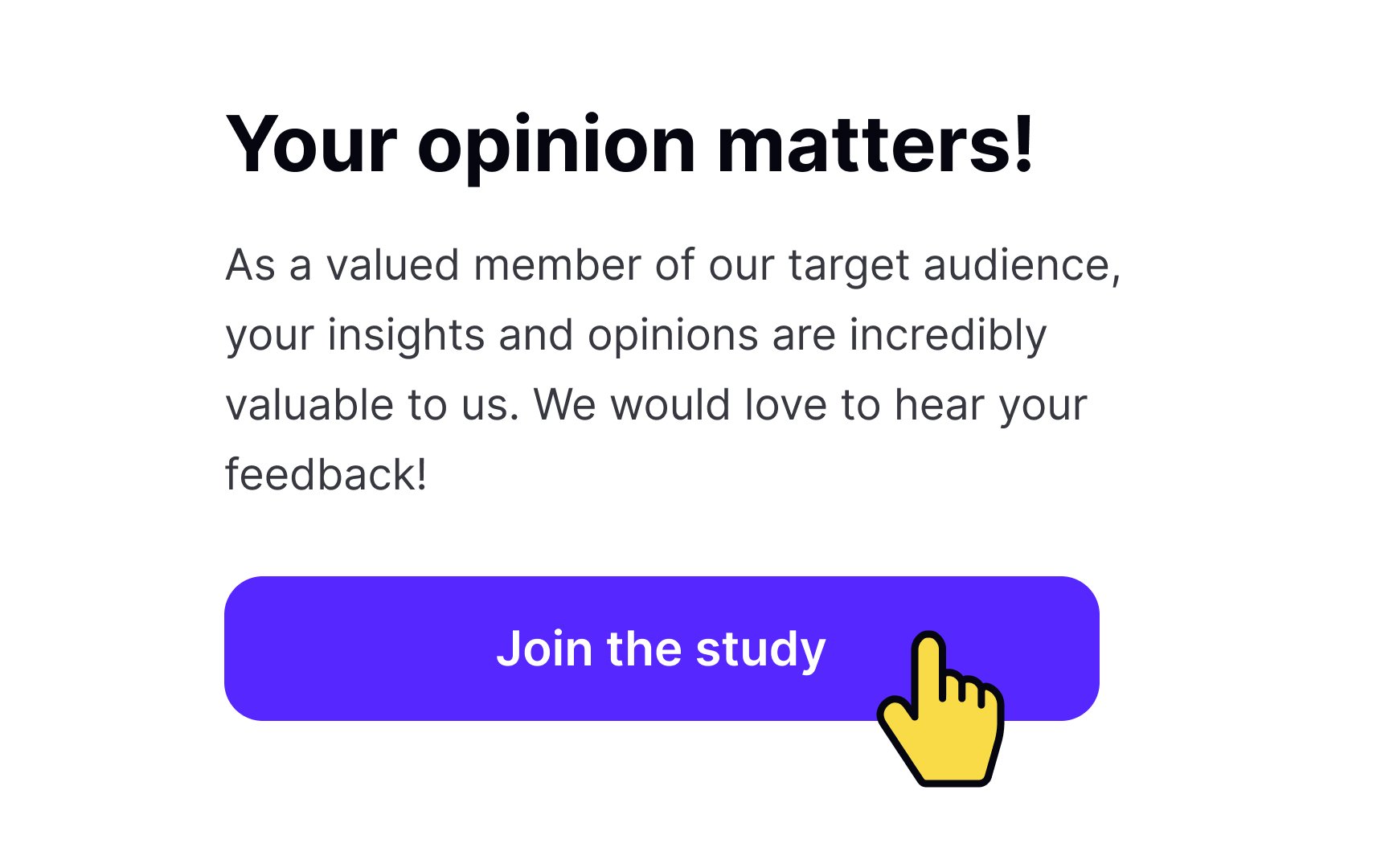Viewport: 1389px width, 868px height.
Task: Click the line 'your insights and opinions are incredibly'
Action: [636, 335]
